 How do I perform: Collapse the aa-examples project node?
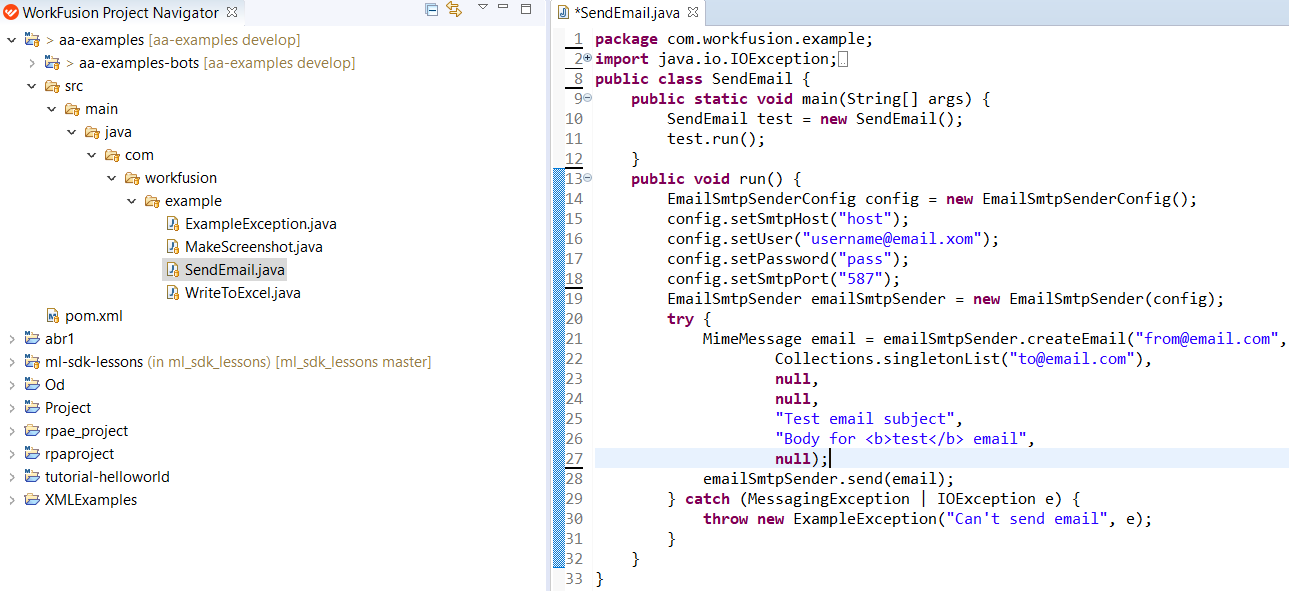(11, 40)
